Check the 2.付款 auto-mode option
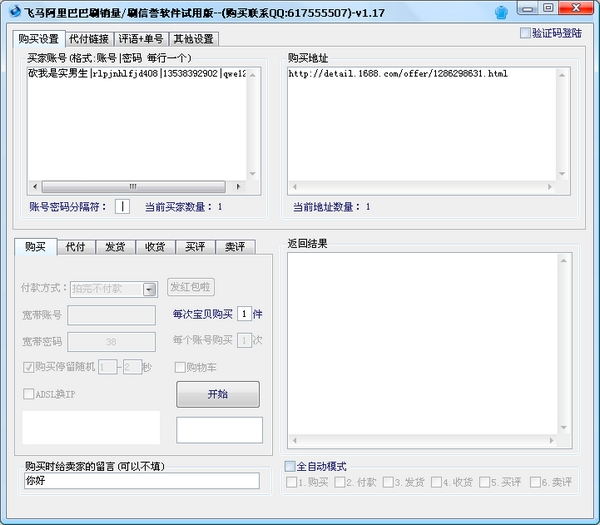This screenshot has width=600, height=525. pos(339,482)
